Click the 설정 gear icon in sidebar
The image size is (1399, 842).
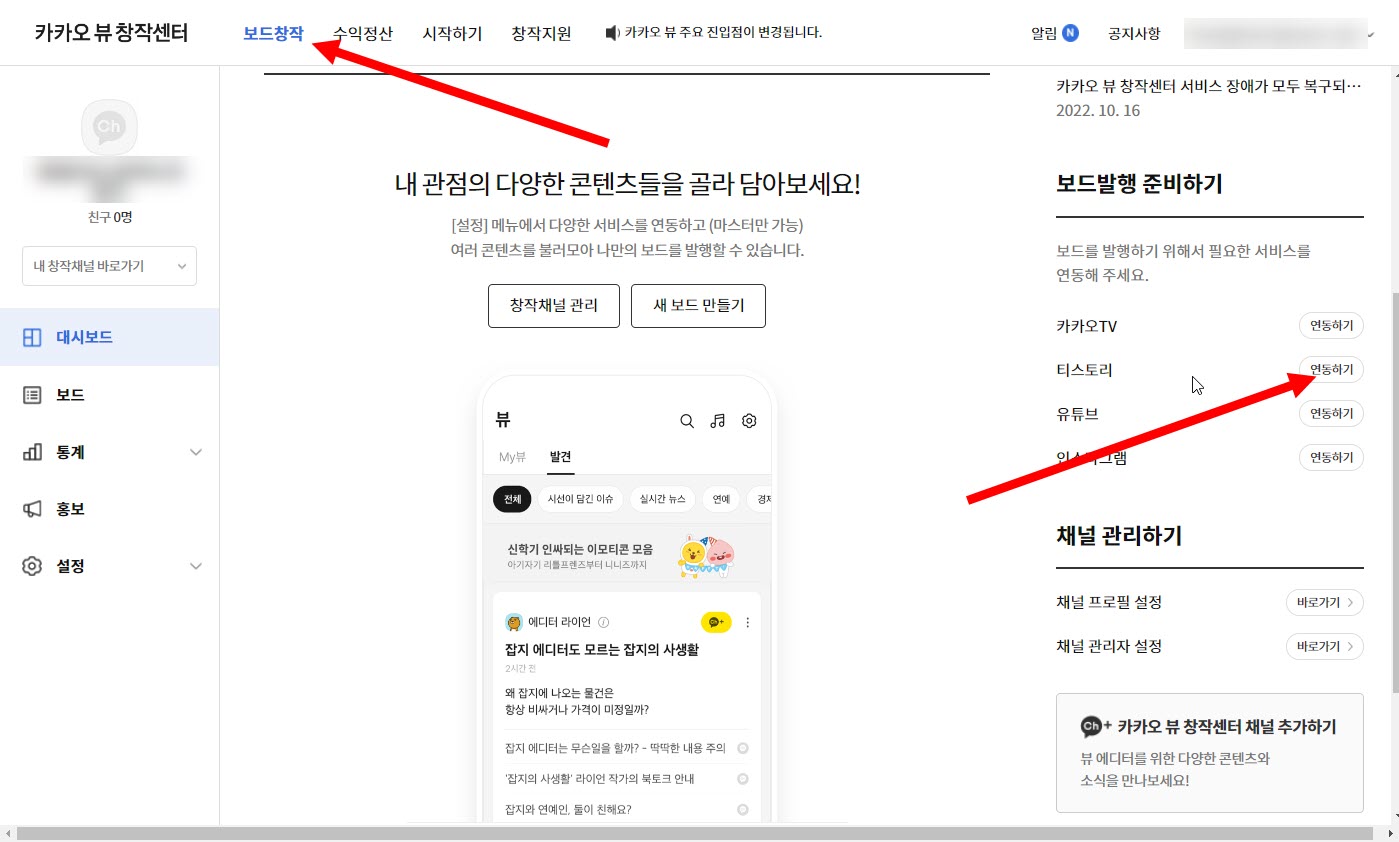coord(32,566)
